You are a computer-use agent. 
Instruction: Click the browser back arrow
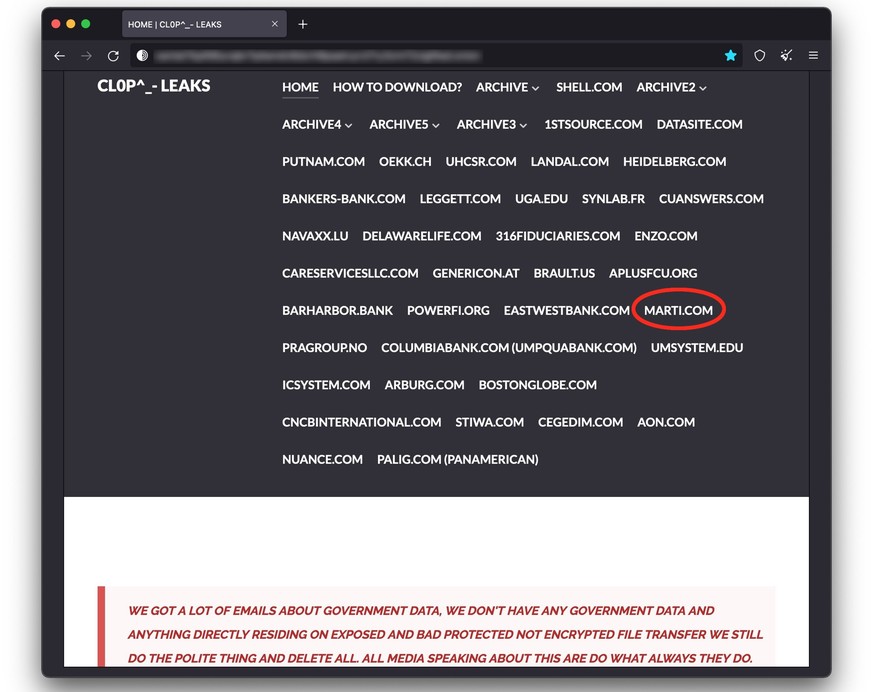coord(60,56)
